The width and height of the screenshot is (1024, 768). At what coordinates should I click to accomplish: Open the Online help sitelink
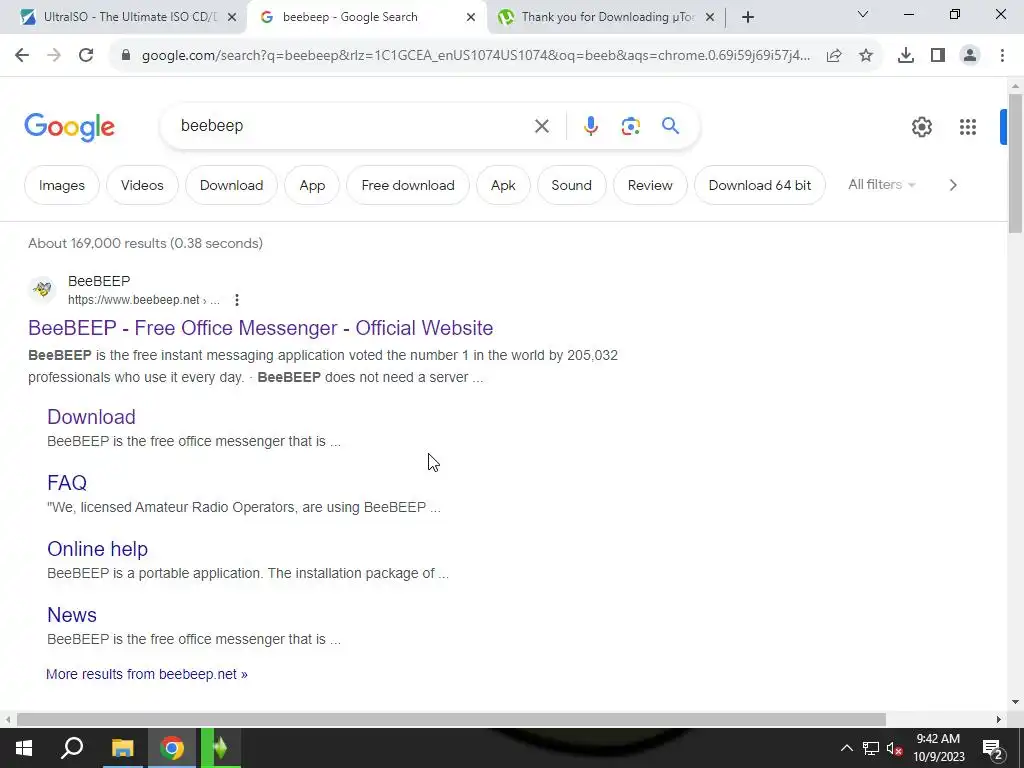coord(97,549)
